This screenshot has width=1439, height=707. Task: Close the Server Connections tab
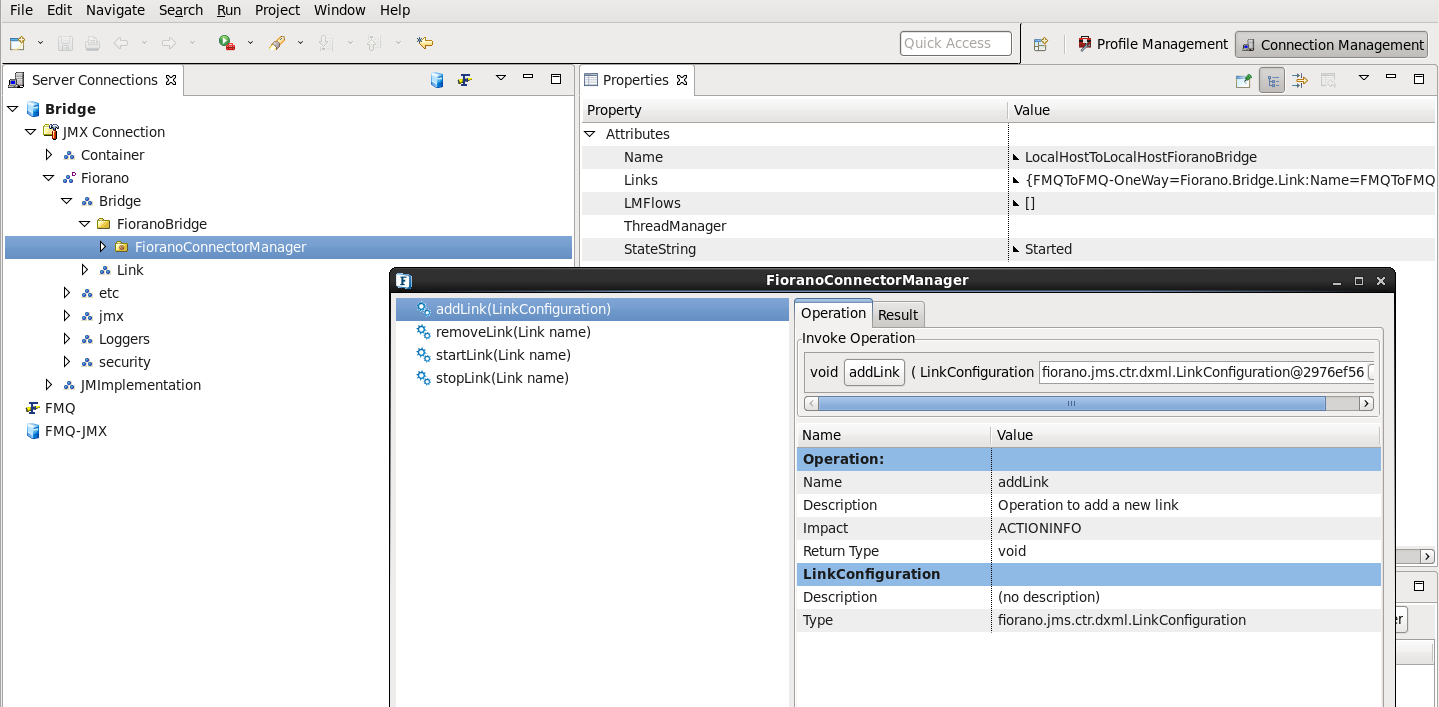pyautogui.click(x=171, y=80)
